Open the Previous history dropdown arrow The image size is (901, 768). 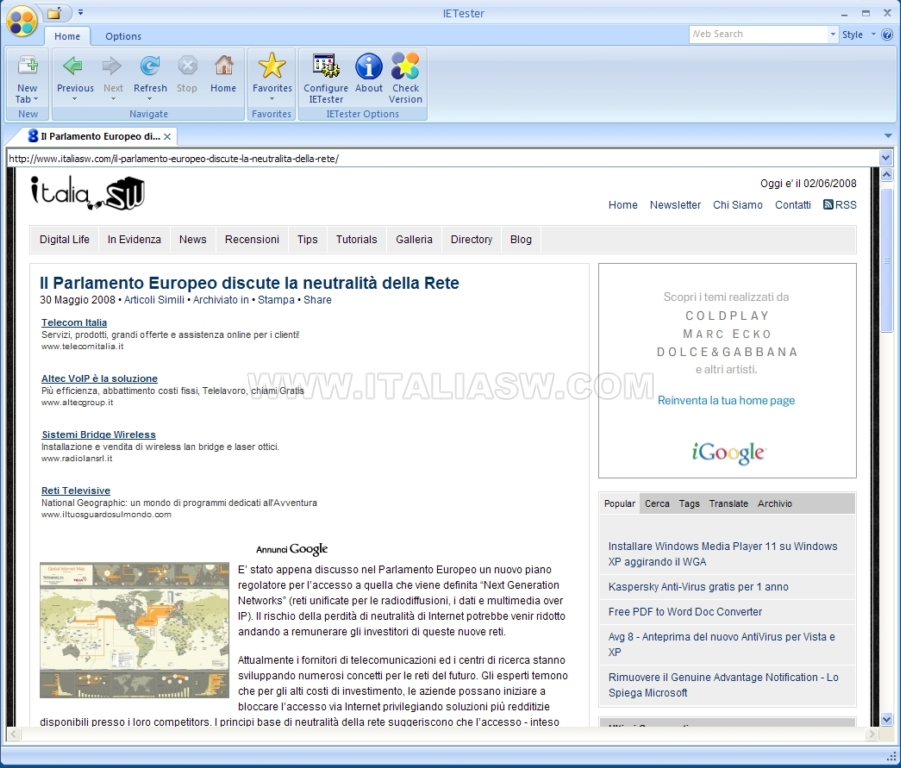coord(74,99)
